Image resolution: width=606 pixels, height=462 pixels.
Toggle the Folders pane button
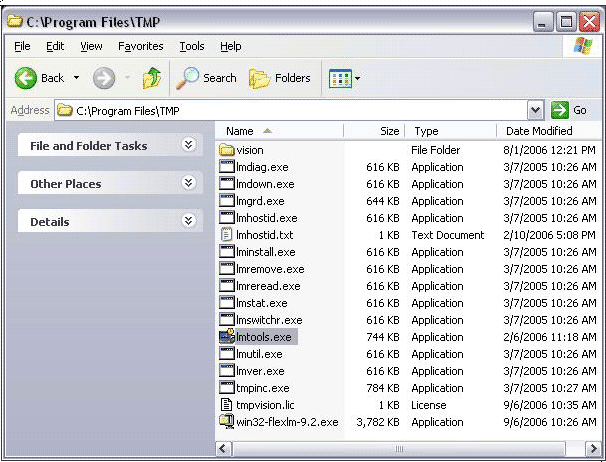coord(280,78)
